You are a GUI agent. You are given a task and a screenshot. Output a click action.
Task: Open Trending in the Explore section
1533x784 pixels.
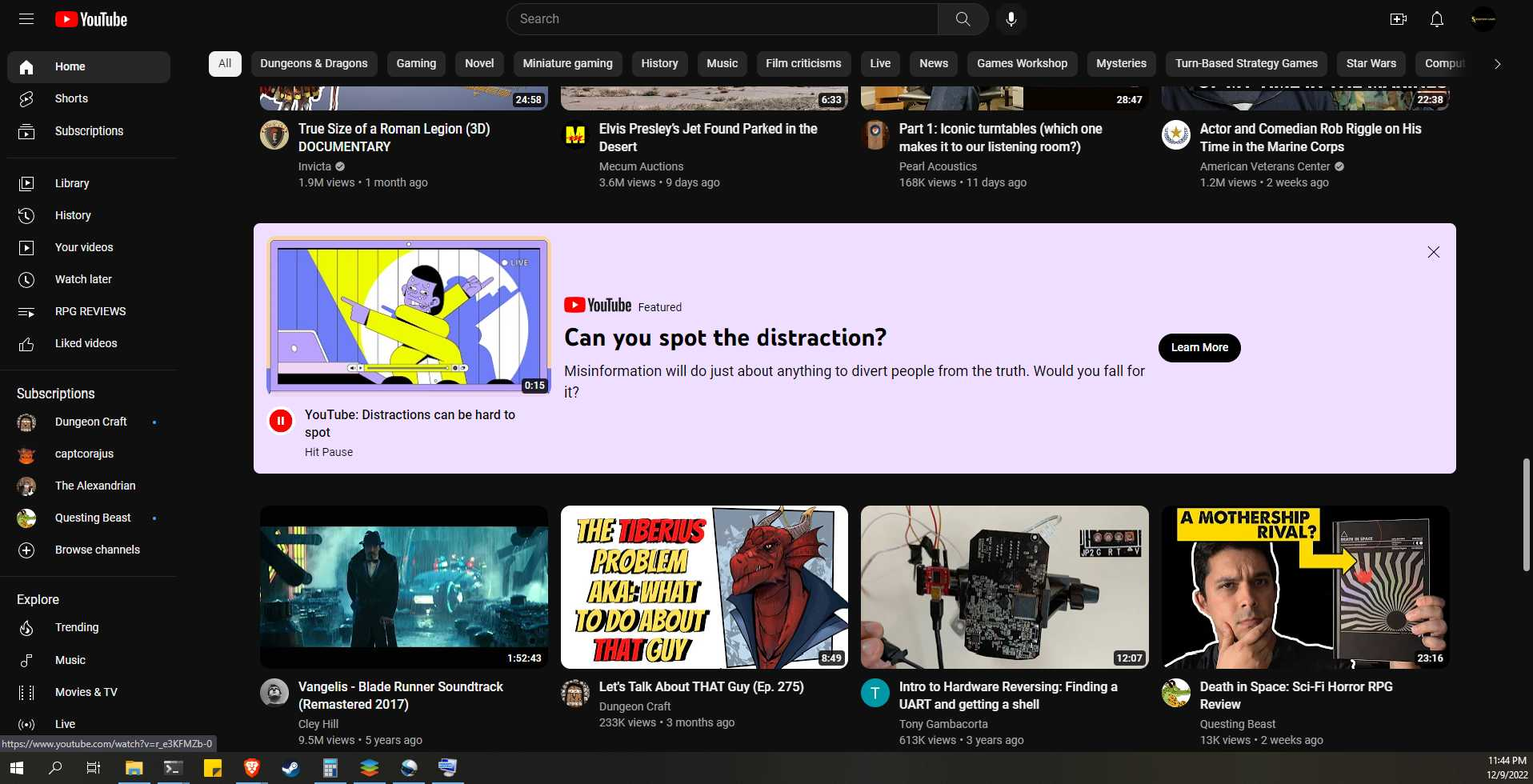pyautogui.click(x=89, y=627)
